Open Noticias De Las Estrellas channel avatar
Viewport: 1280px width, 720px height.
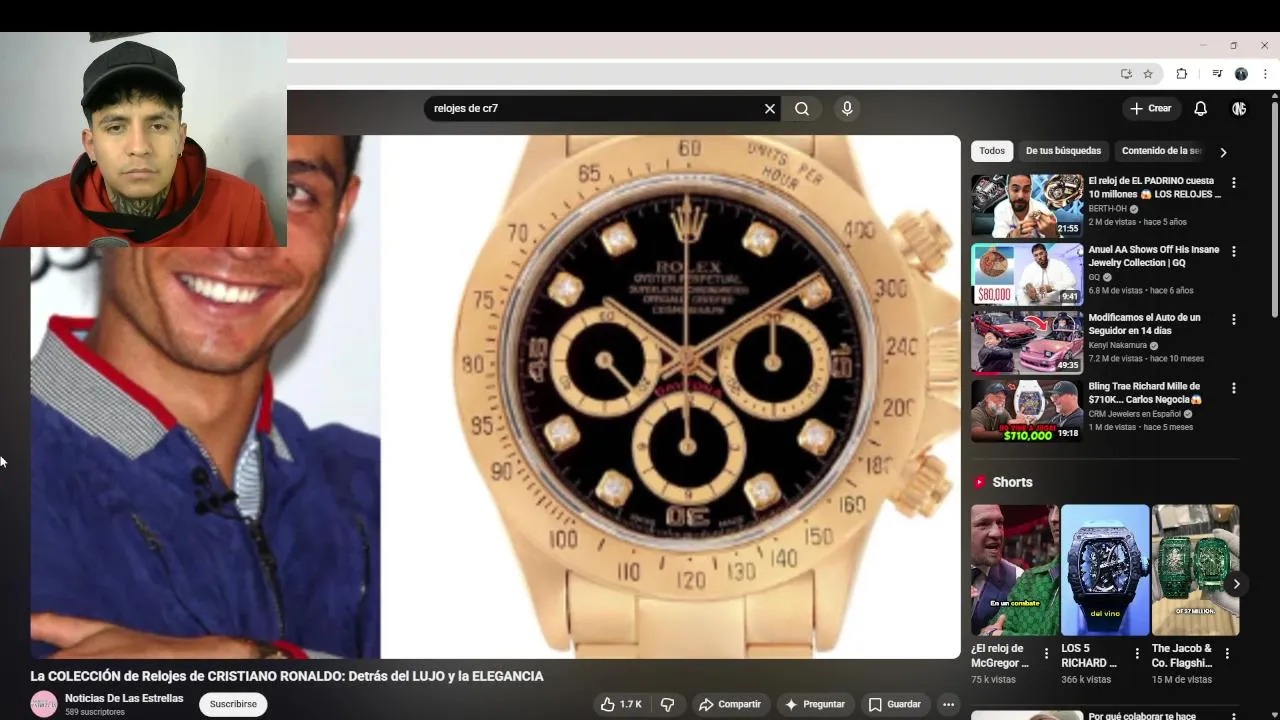[x=44, y=704]
